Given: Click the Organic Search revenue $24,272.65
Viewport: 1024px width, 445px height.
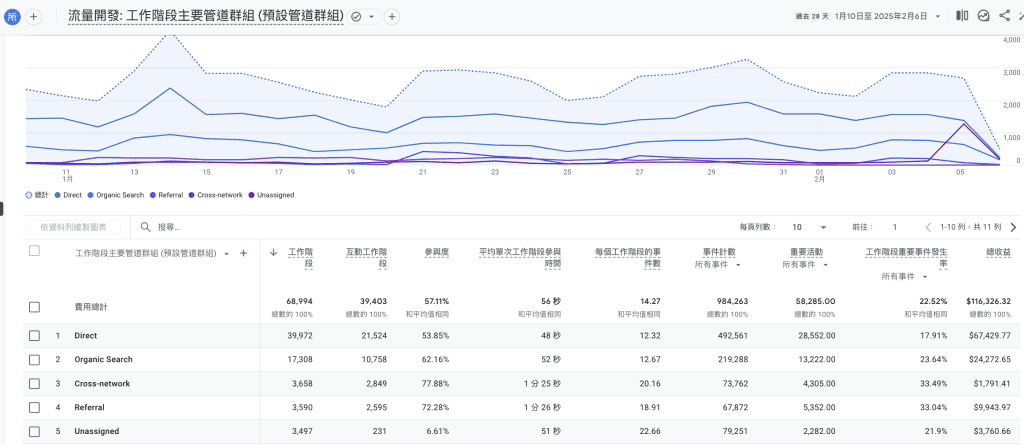Looking at the screenshot, I should click(991, 359).
